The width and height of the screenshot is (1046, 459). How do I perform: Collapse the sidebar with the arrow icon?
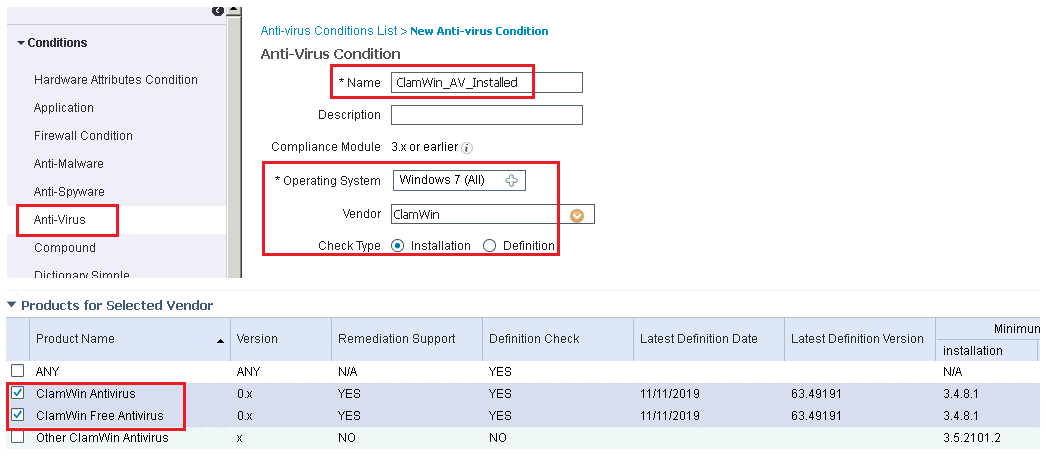click(217, 11)
